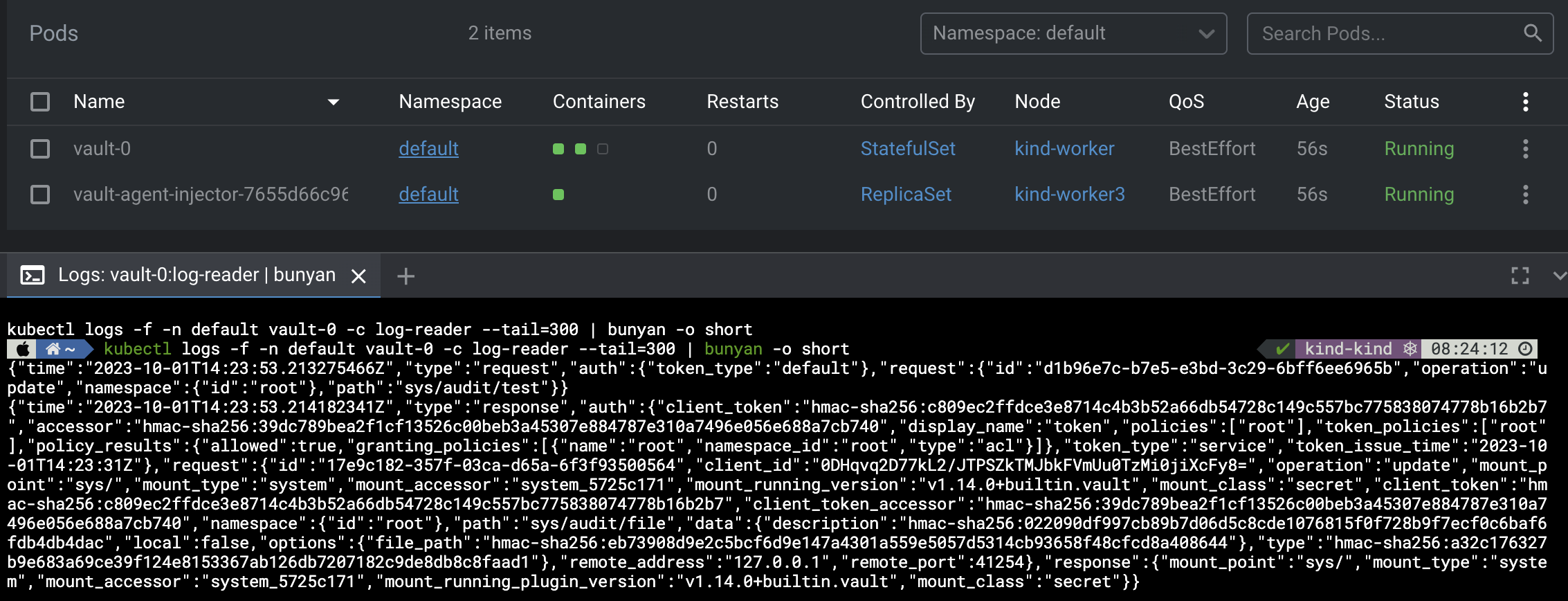
Task: Sort by QoS column header
Action: tap(1186, 102)
